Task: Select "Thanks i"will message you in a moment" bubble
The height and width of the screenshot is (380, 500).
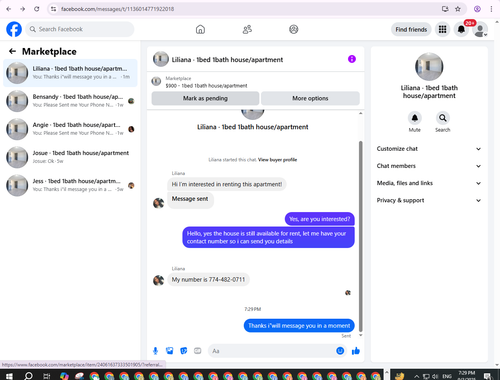Action: [x=299, y=326]
